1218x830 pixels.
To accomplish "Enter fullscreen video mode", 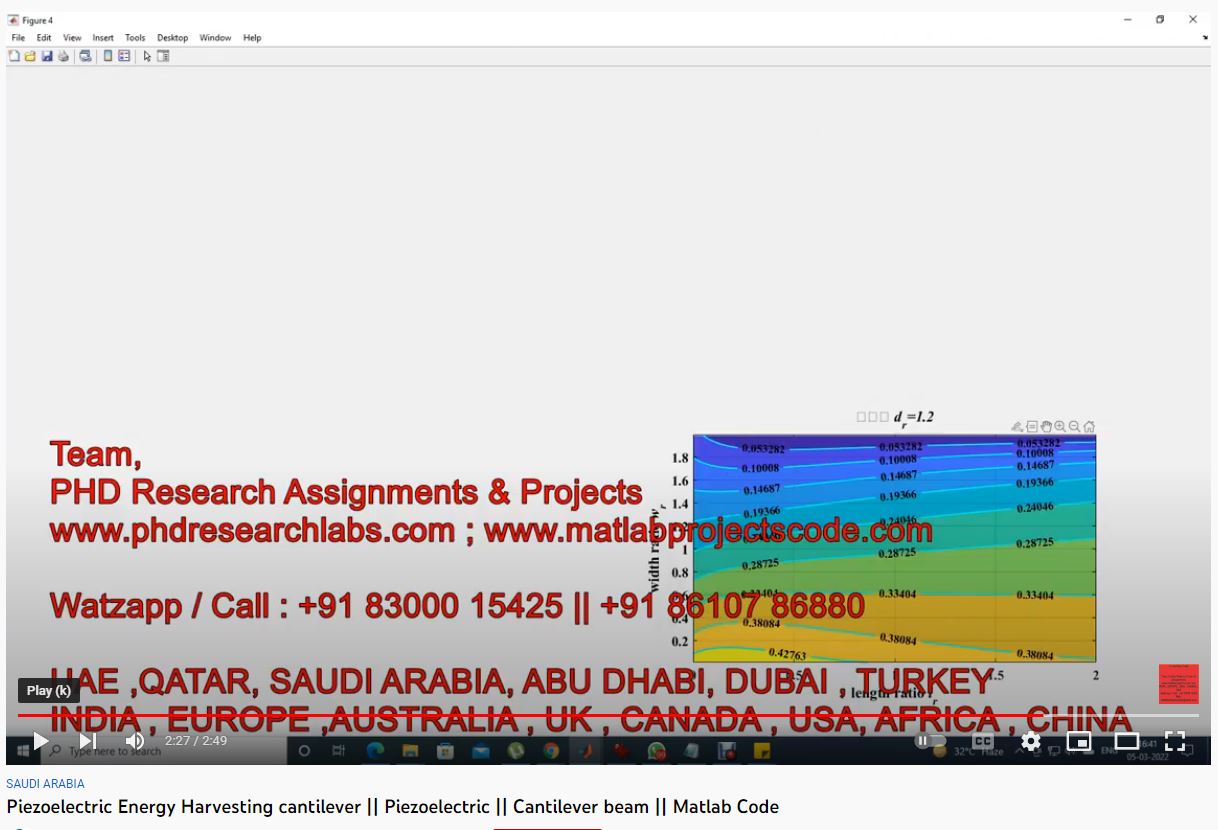I will pos(1175,741).
